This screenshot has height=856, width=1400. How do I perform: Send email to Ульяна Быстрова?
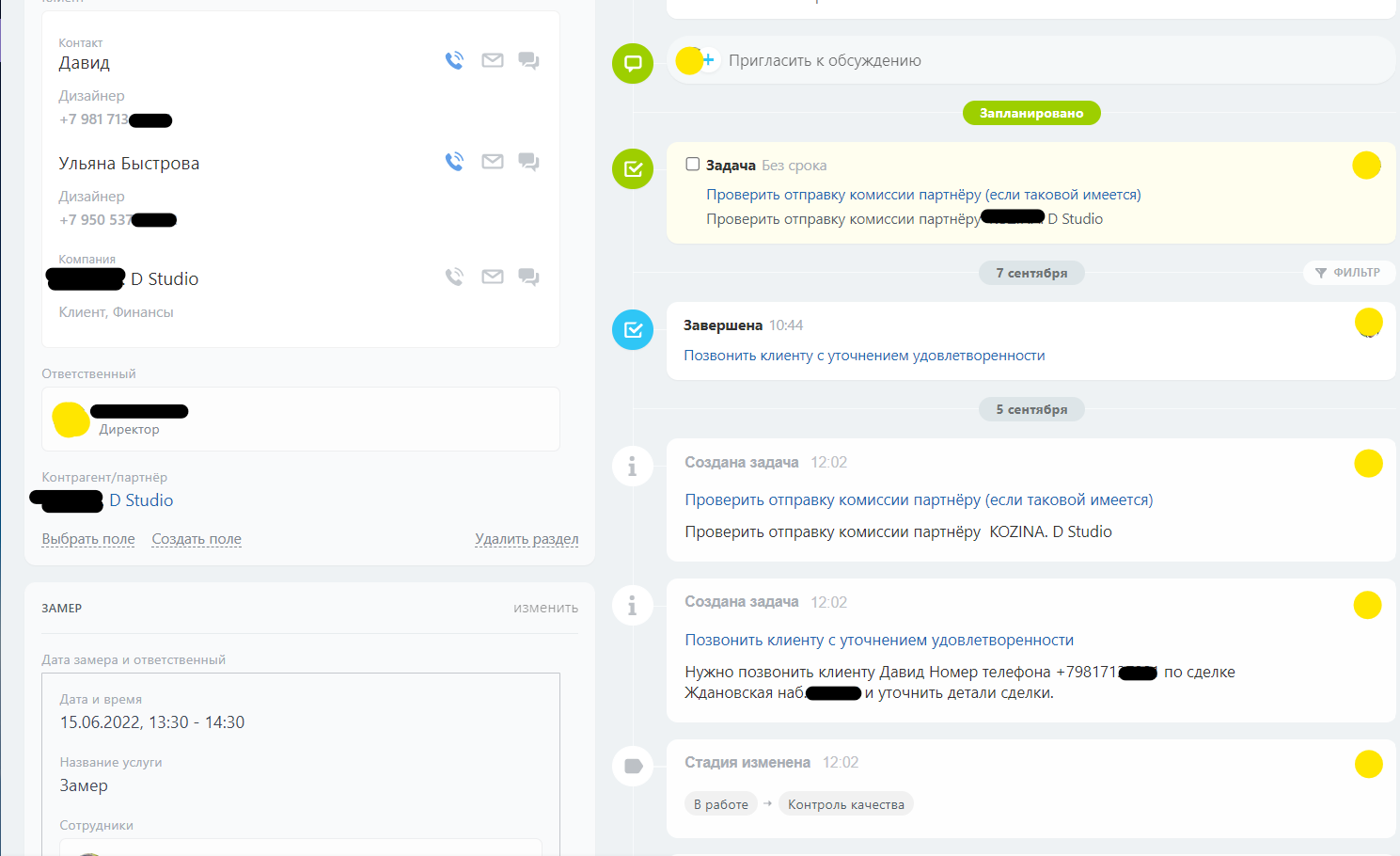(x=493, y=161)
